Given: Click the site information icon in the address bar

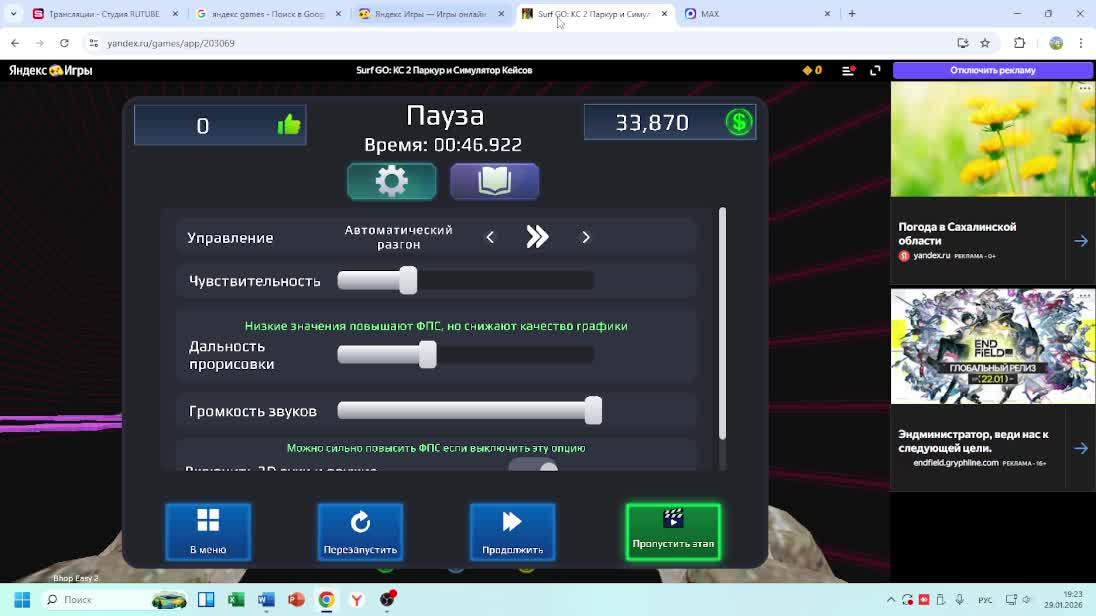Looking at the screenshot, I should point(93,43).
